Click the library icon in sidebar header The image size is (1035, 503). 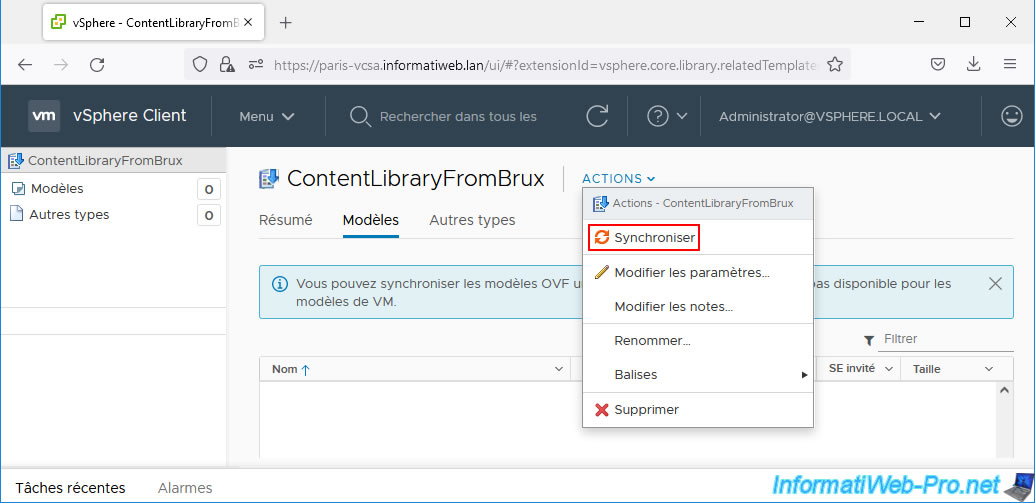pyautogui.click(x=16, y=160)
